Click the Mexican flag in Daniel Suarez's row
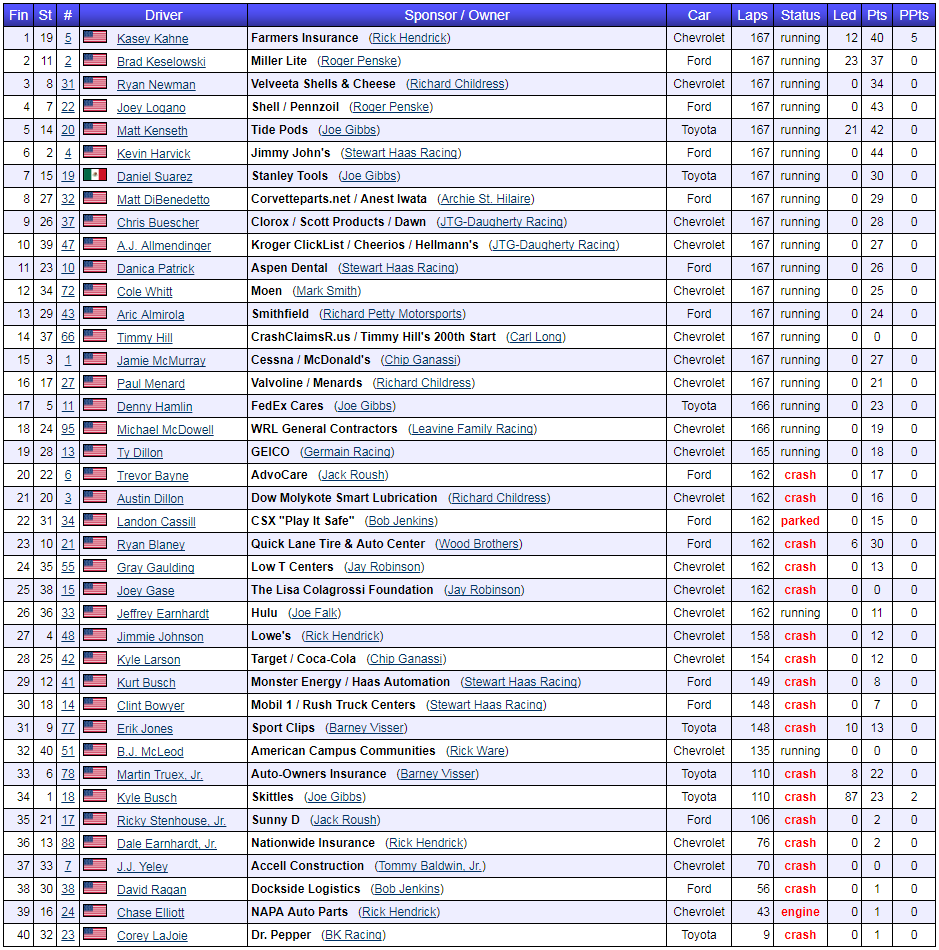 click(x=95, y=175)
